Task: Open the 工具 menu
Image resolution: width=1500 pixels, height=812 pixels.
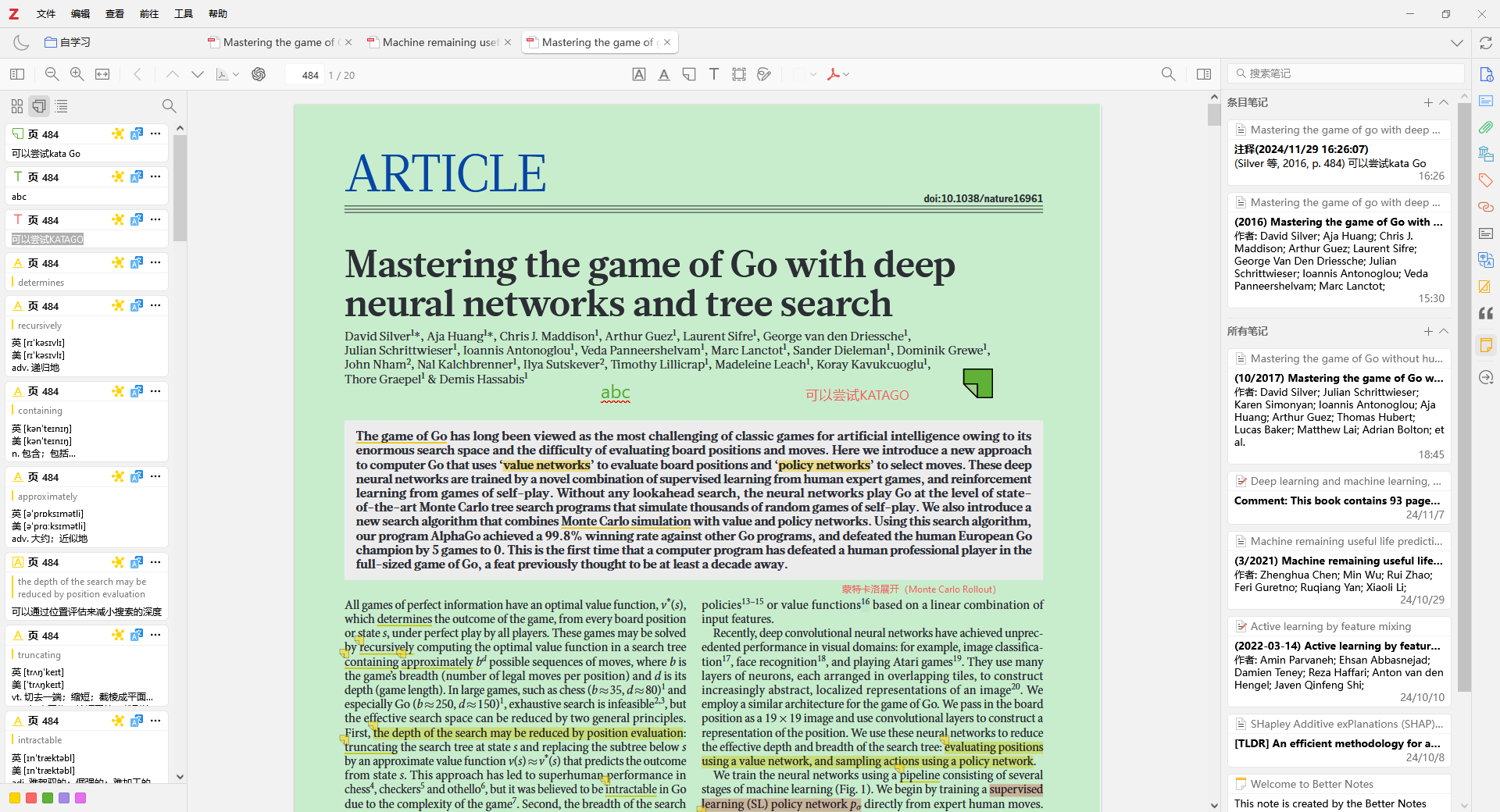Action: (x=184, y=14)
